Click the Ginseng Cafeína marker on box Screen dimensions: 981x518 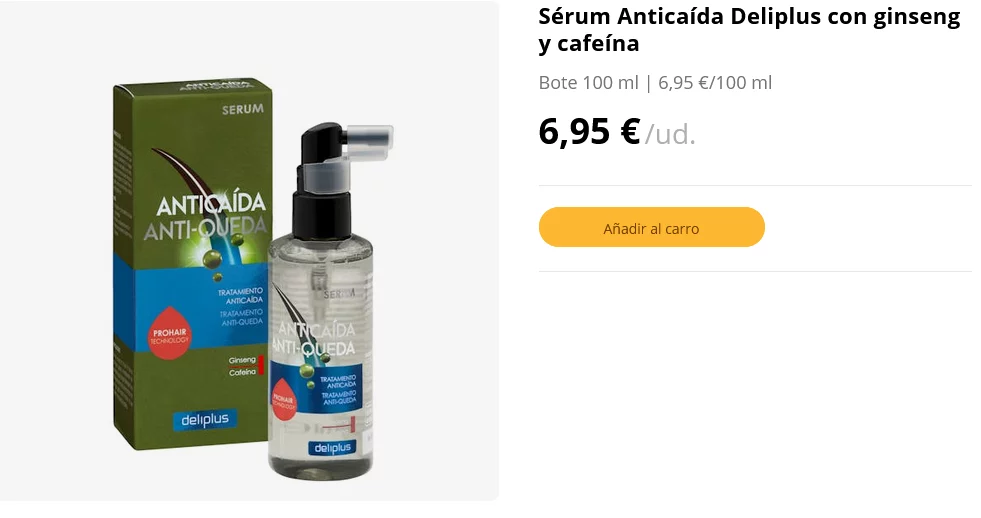245,366
